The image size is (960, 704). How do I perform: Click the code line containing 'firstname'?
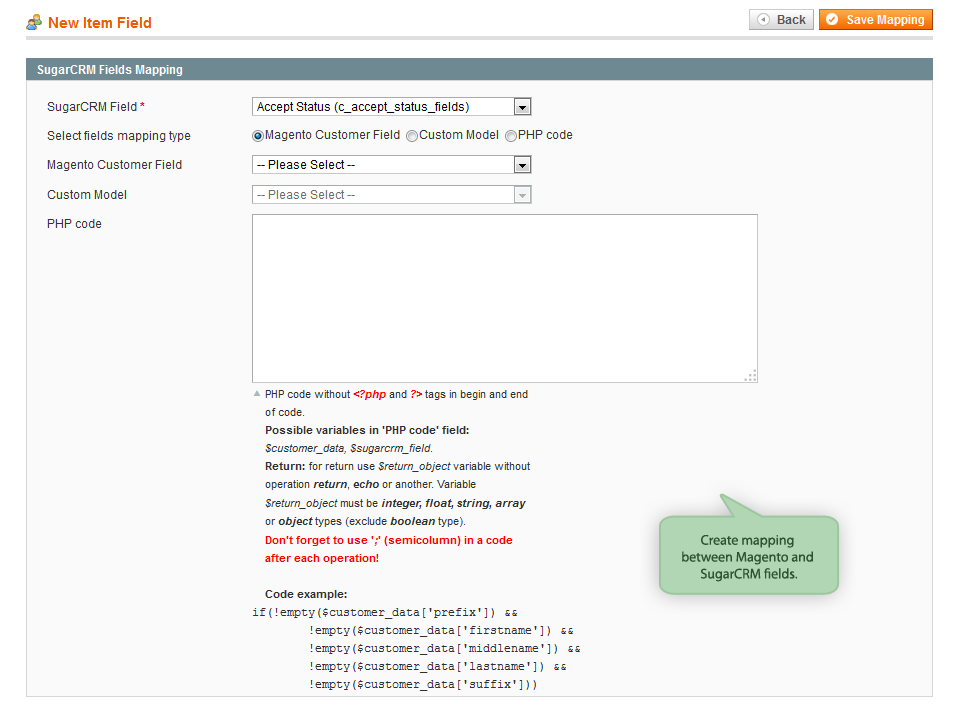(x=441, y=631)
